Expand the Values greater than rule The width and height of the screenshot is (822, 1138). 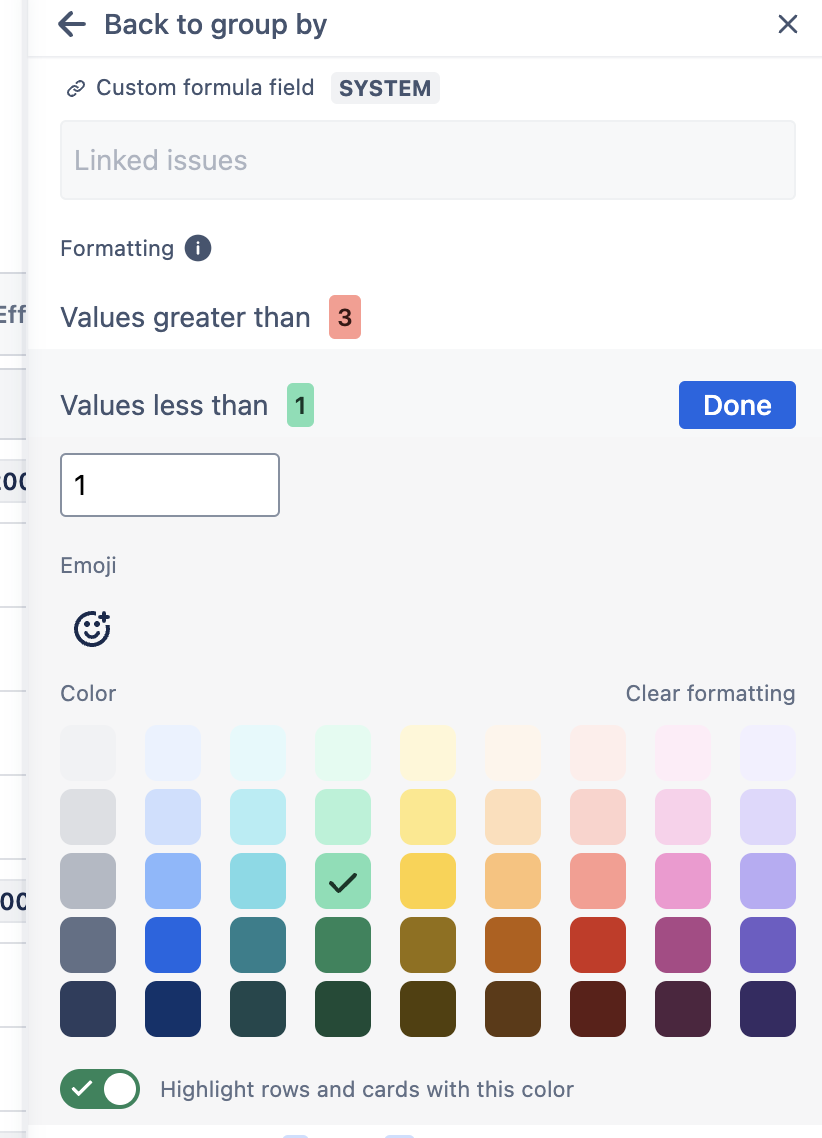click(x=186, y=317)
